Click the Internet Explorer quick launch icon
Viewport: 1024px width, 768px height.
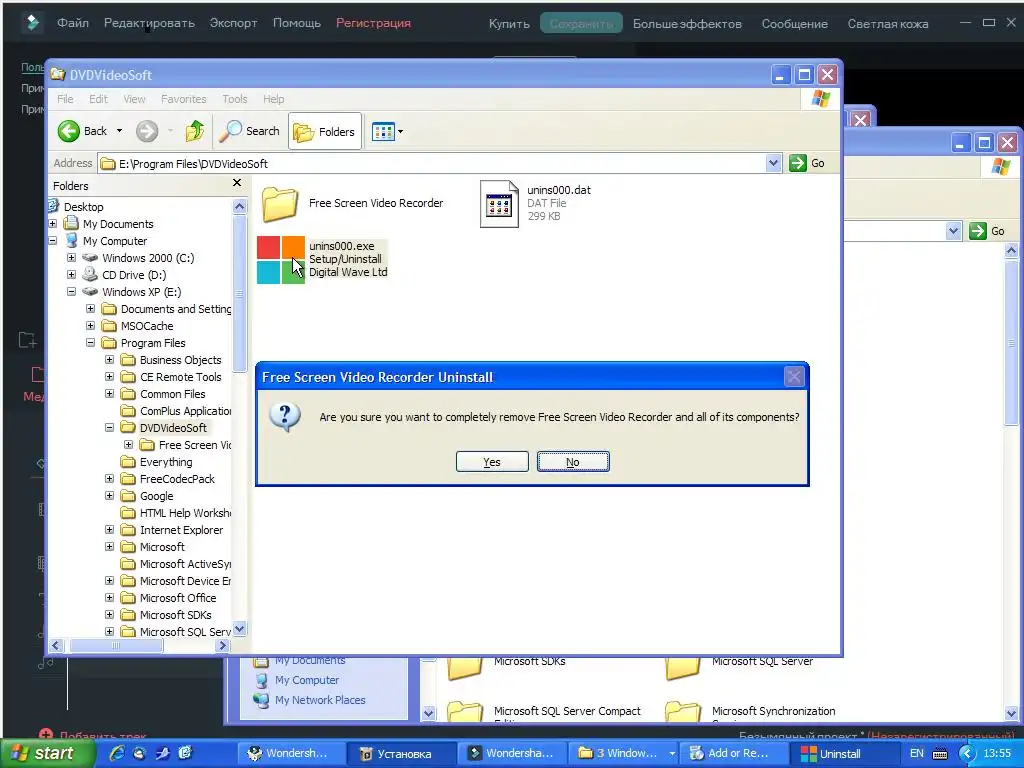(x=117, y=753)
